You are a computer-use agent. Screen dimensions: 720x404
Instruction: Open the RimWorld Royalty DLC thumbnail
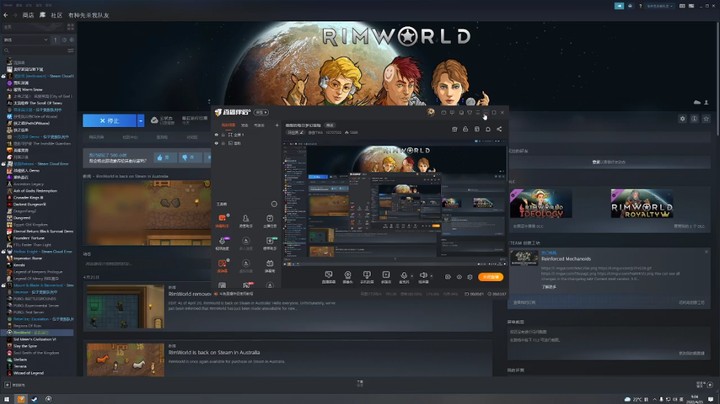(x=641, y=203)
